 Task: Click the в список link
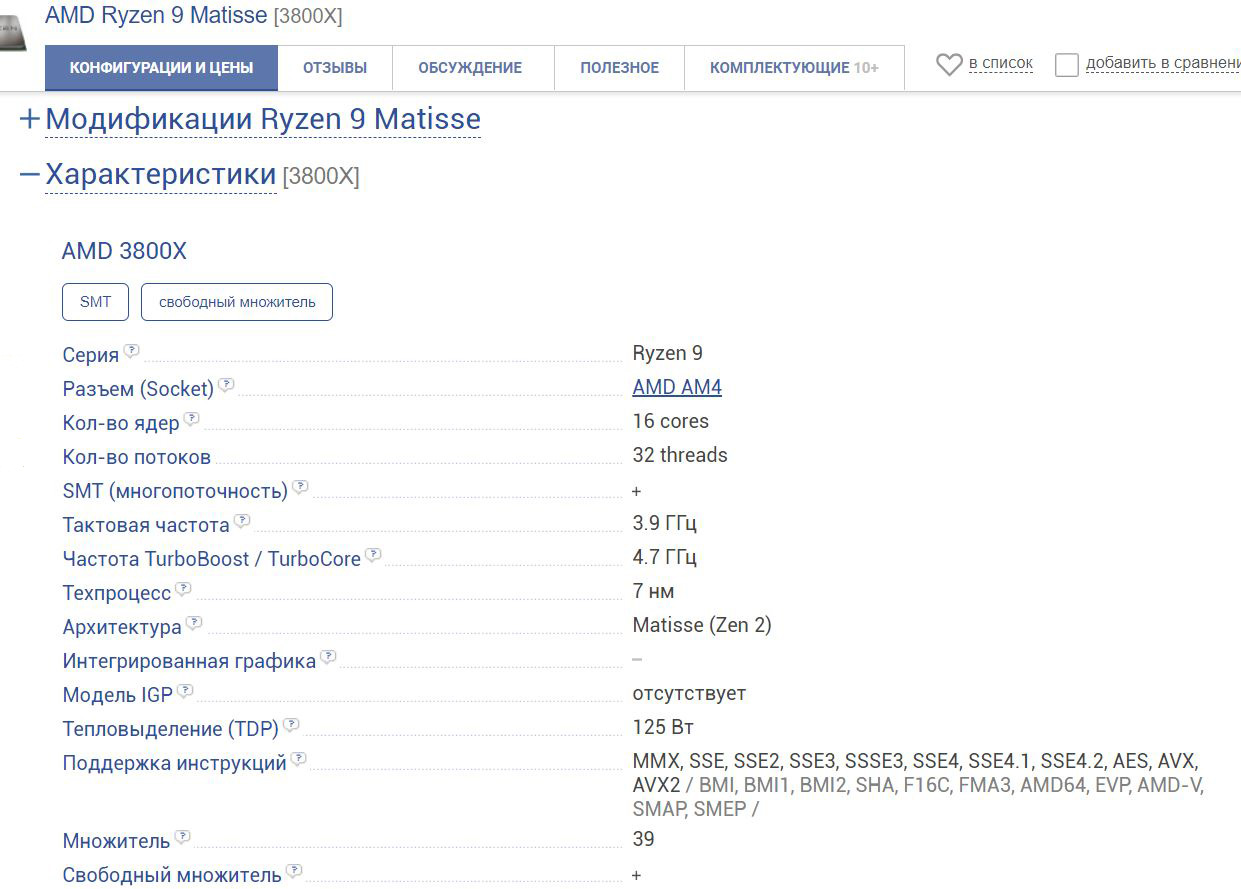pos(1001,63)
